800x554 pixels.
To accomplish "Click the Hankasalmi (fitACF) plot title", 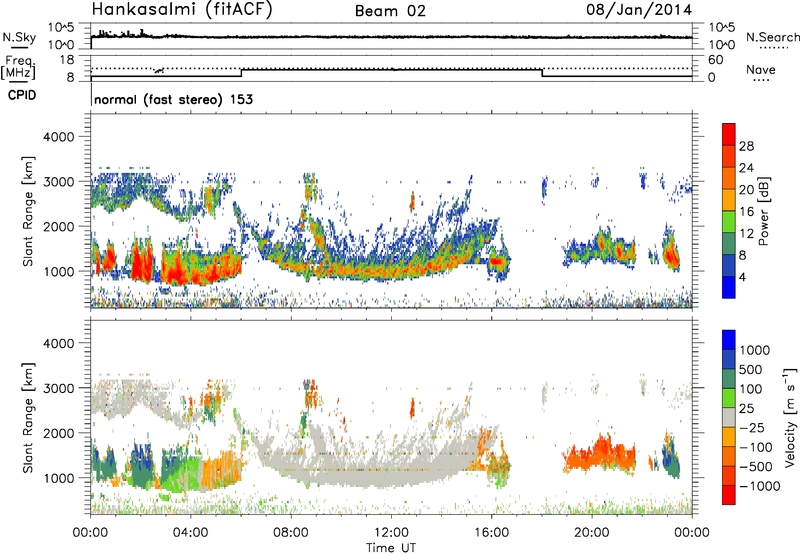I will (182, 9).
